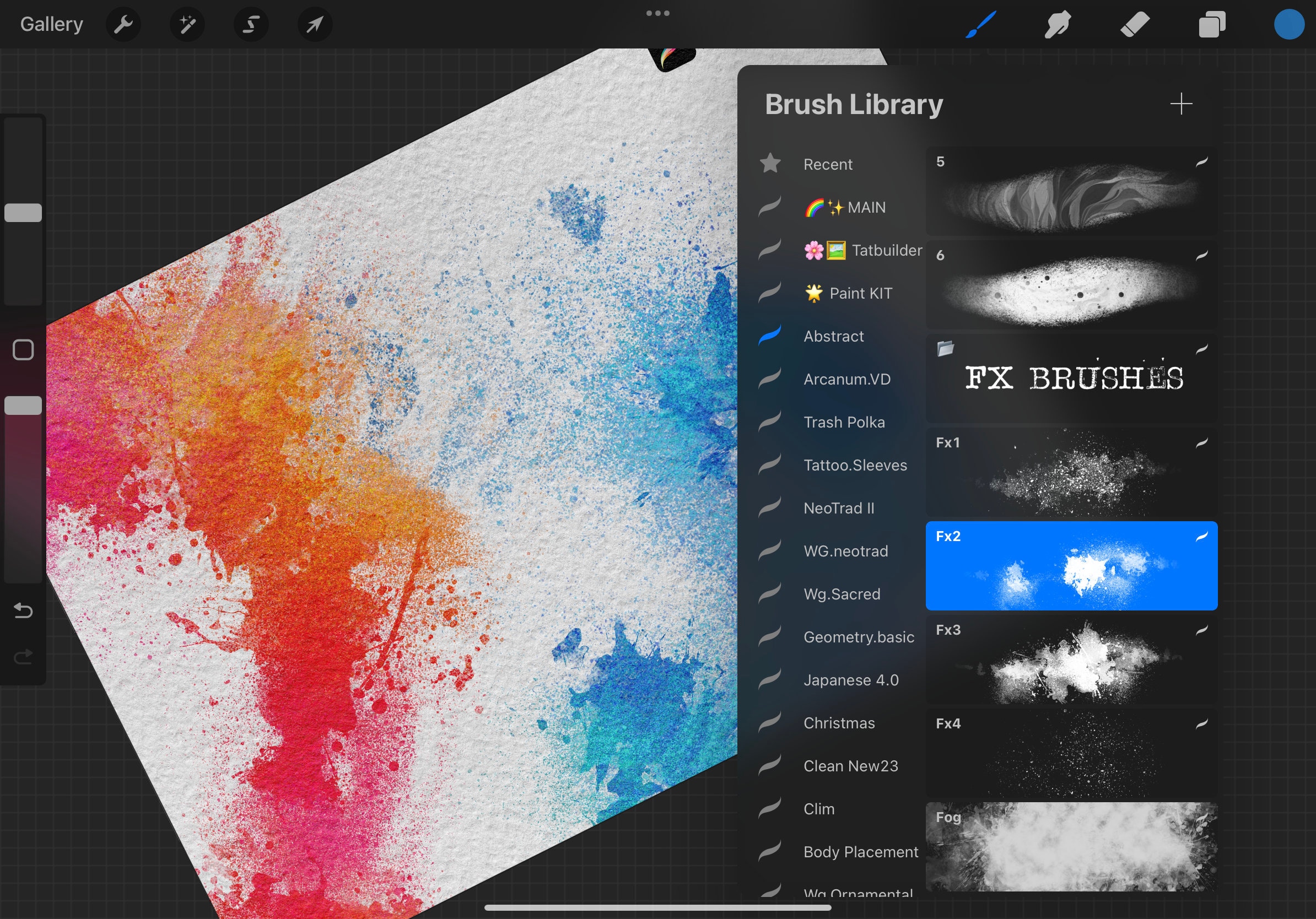The image size is (1316, 919).
Task: Open the FX BRUSHES folder header
Action: click(1071, 379)
